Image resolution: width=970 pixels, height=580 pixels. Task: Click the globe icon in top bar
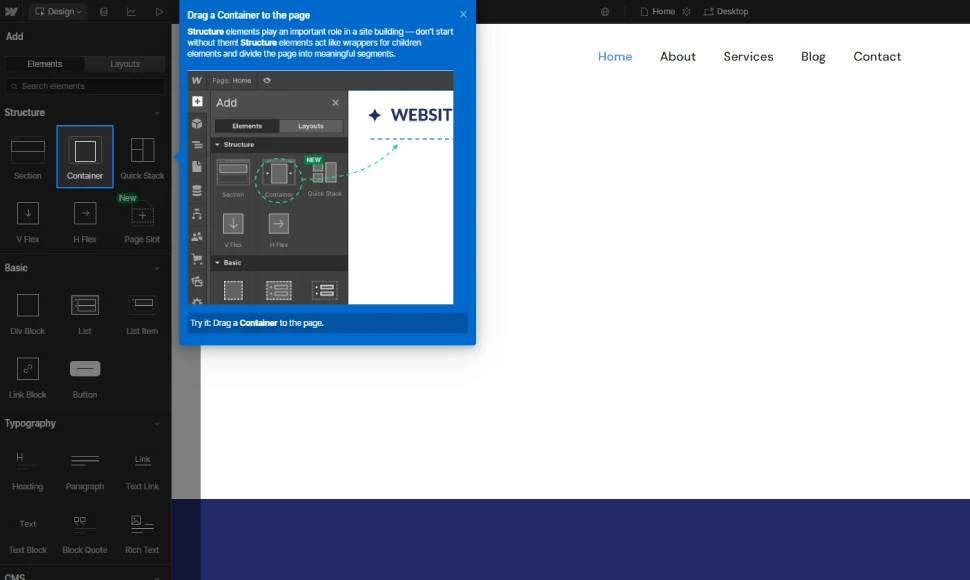605,11
